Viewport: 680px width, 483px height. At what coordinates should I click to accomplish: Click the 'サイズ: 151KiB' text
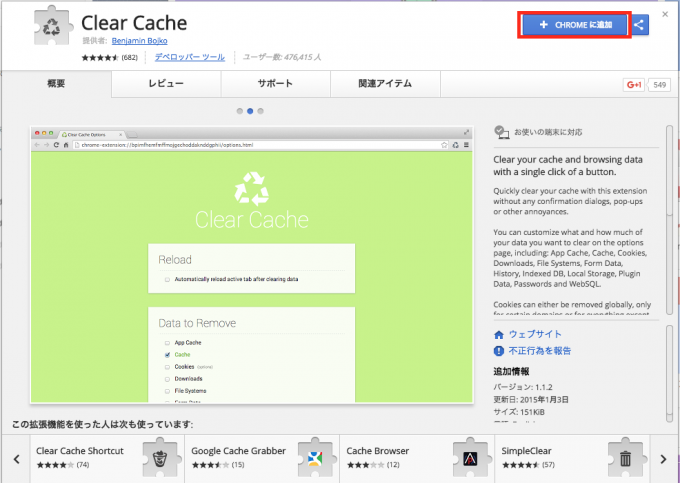pos(519,412)
